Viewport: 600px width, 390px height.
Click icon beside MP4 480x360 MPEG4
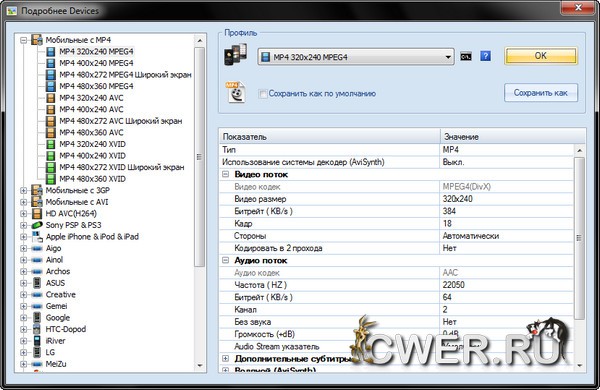pos(51,86)
